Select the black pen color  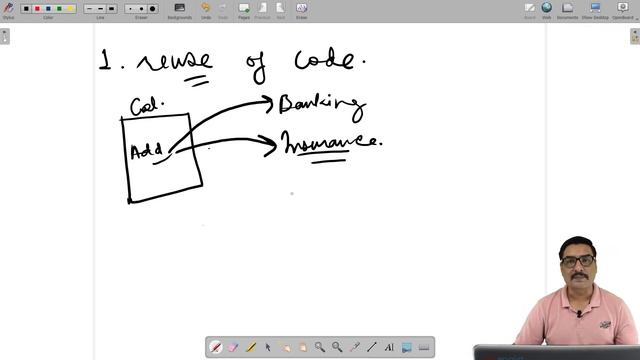tap(26, 9)
